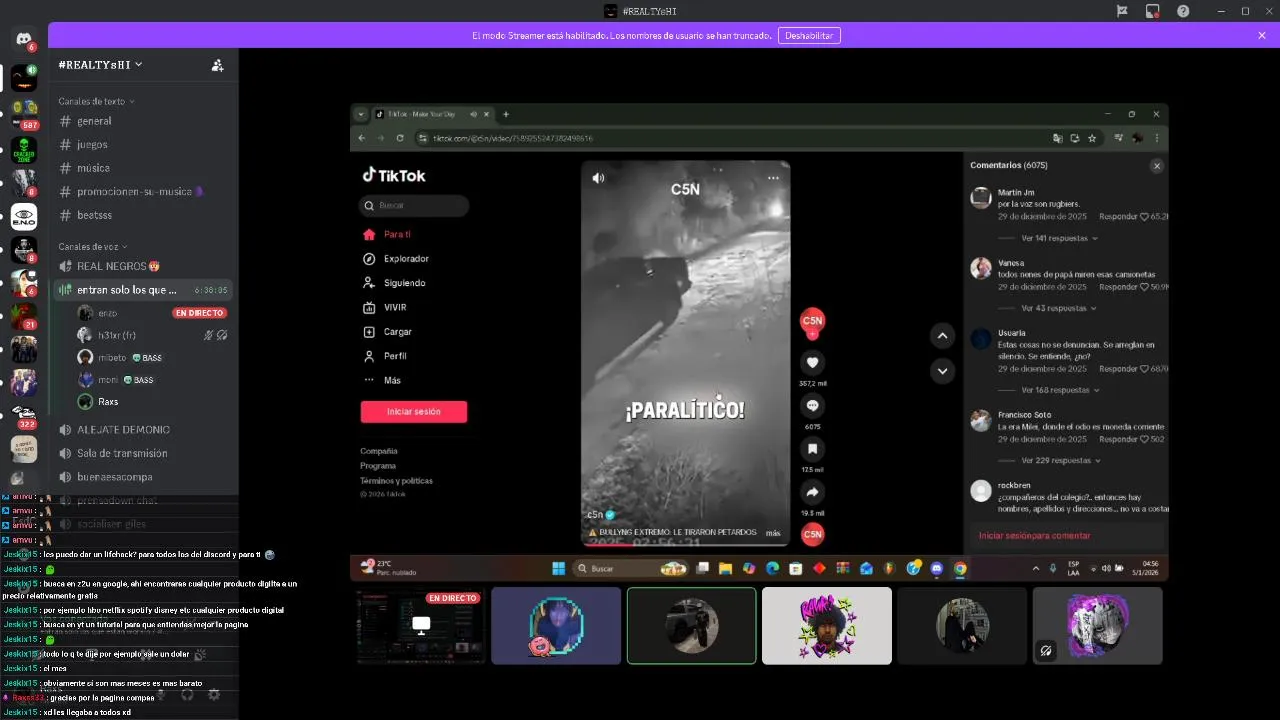1280x720 pixels.
Task: Click user enzo in voice channel
Action: pyautogui.click(x=107, y=313)
